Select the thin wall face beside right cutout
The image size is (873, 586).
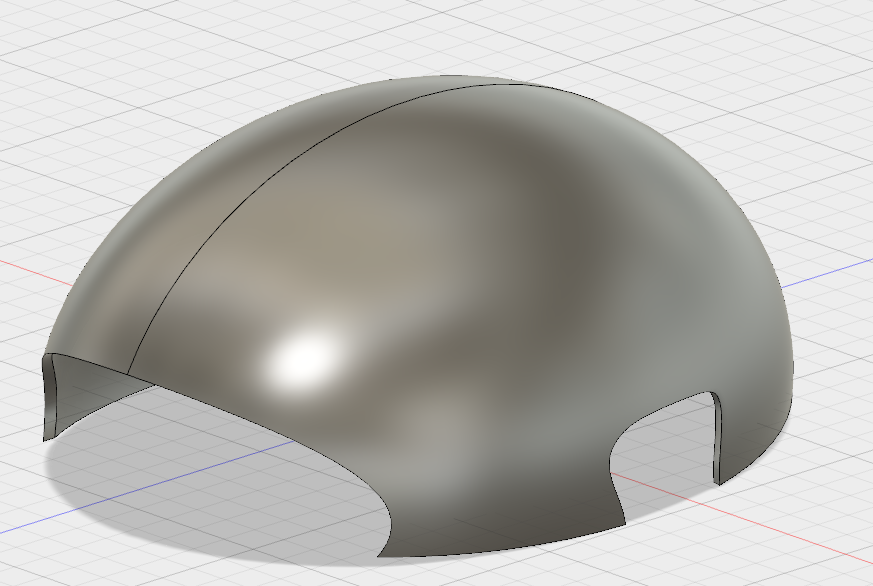pyautogui.click(x=717, y=440)
